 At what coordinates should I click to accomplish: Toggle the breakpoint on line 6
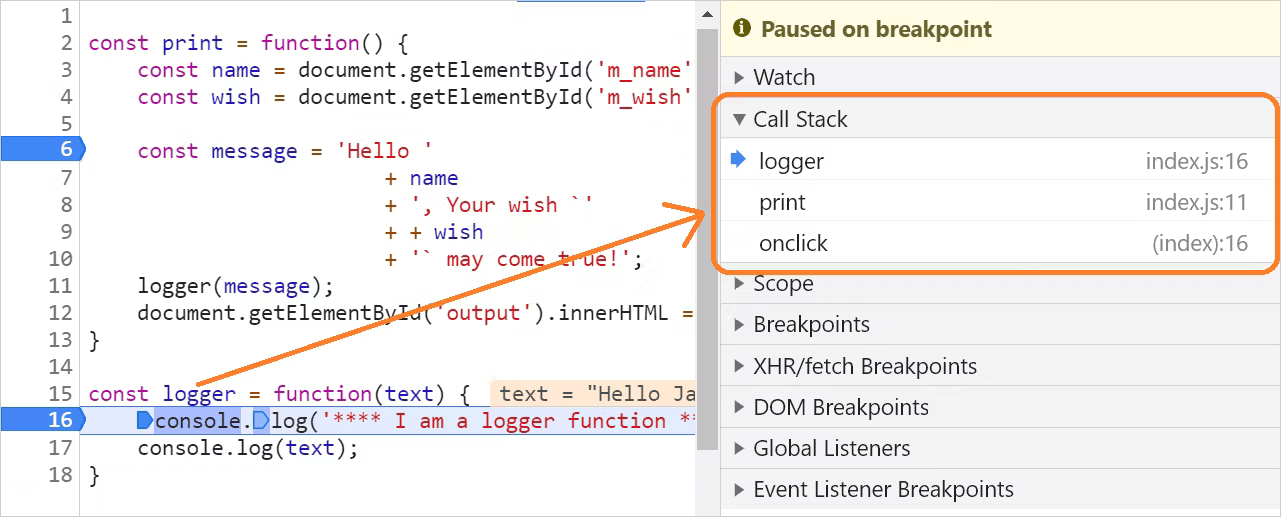42,150
